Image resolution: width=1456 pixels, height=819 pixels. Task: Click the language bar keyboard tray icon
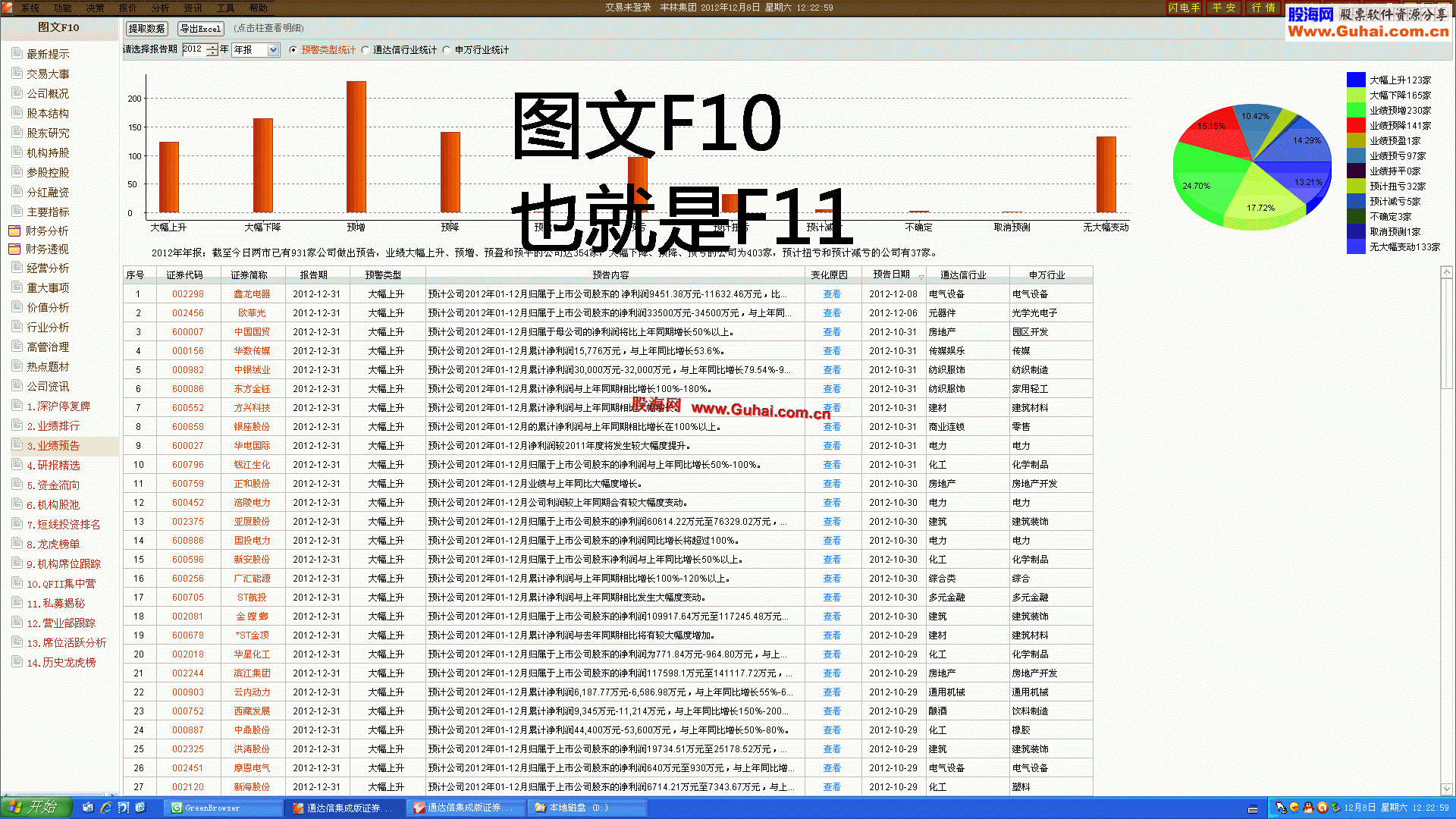coord(1253,808)
